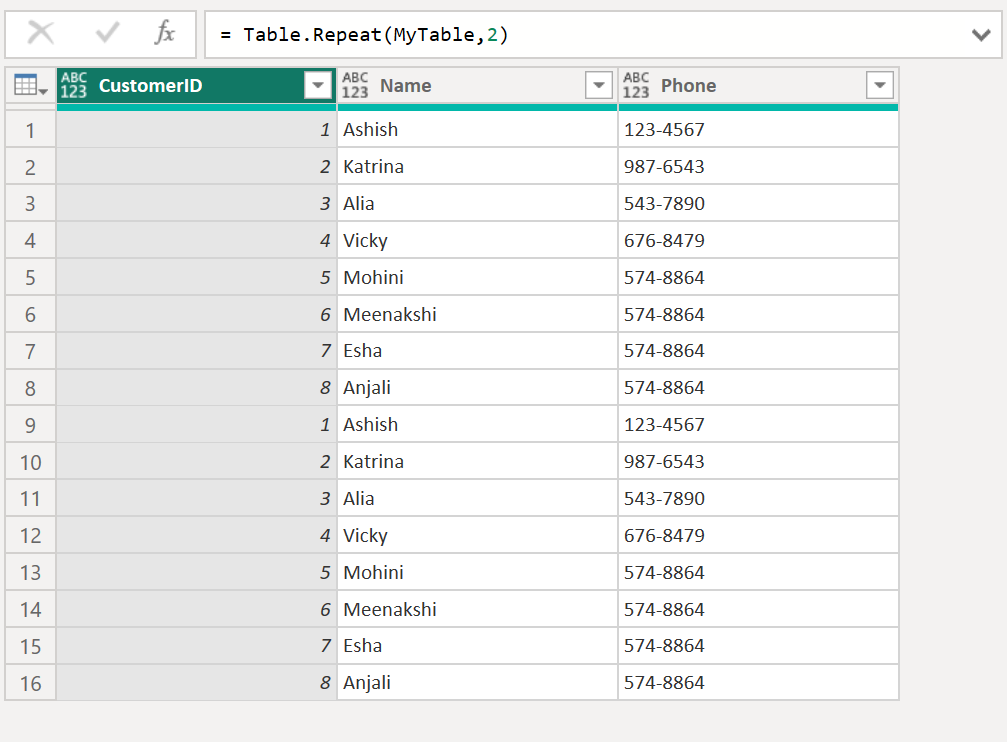Click the fx icon to add a new step
The image size is (1007, 742).
click(x=167, y=33)
